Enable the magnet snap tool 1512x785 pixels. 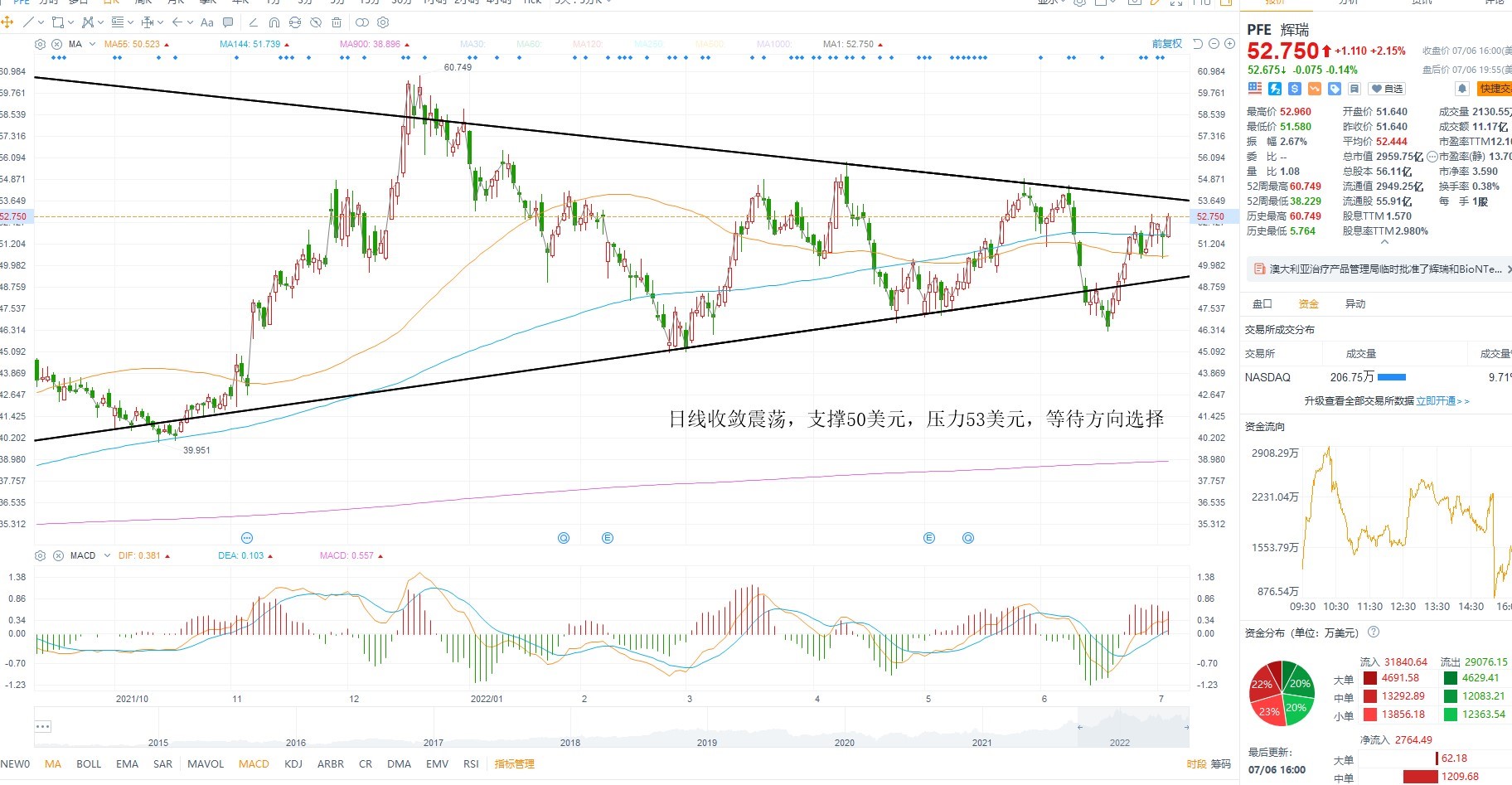click(x=274, y=22)
